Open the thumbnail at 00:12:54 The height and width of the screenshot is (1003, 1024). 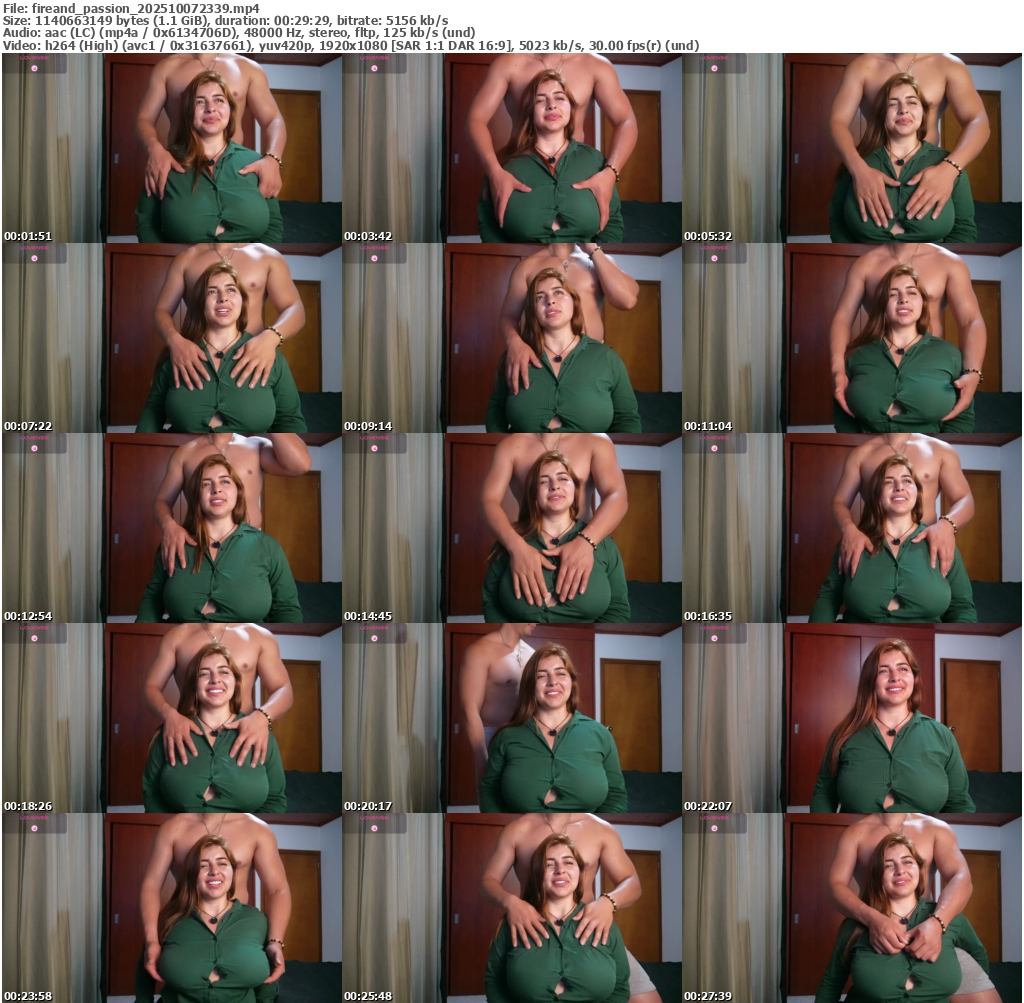pyautogui.click(x=172, y=528)
